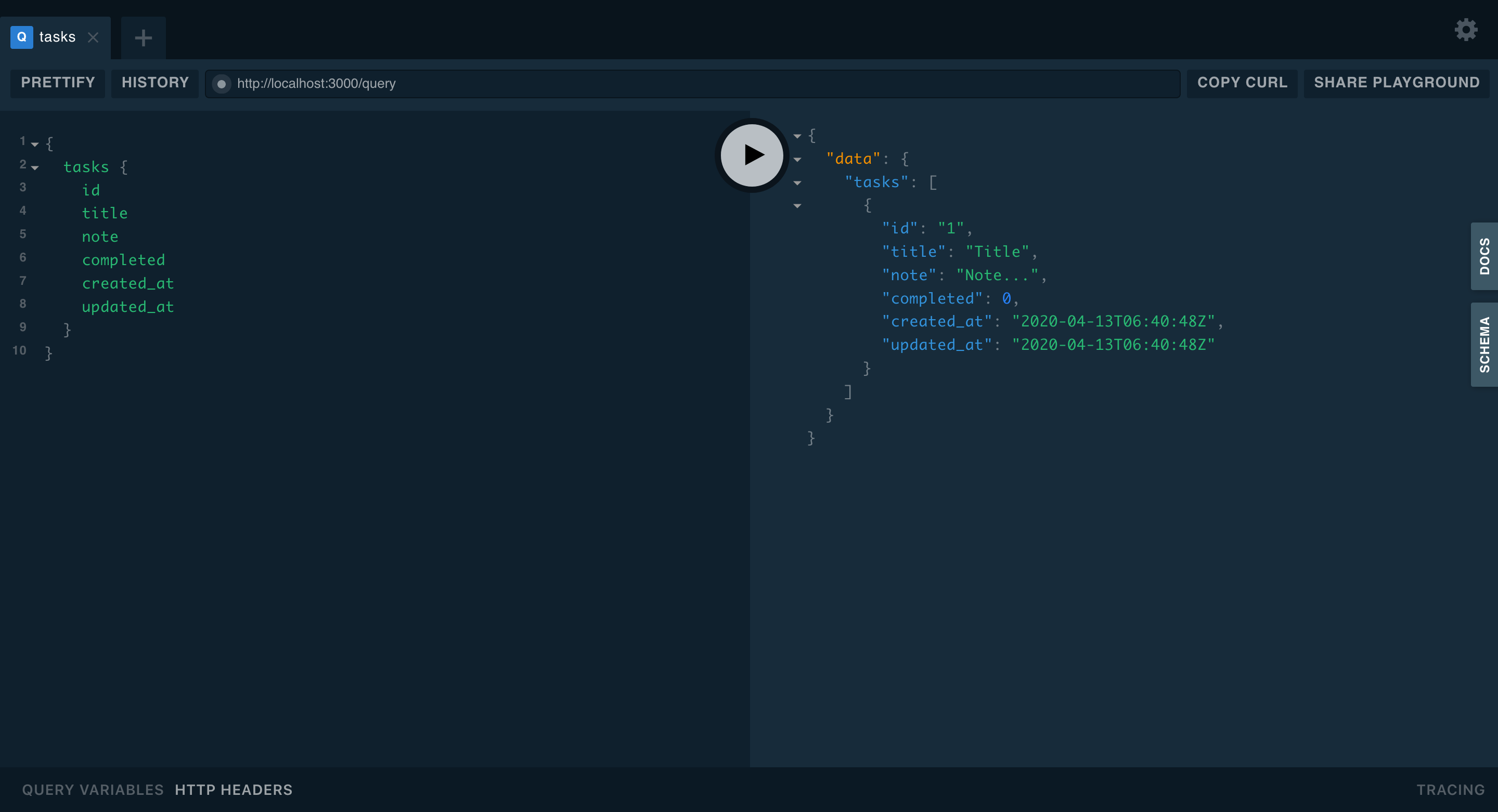The image size is (1498, 812).
Task: Click the query tab type icon labeled Q
Action: point(21,36)
